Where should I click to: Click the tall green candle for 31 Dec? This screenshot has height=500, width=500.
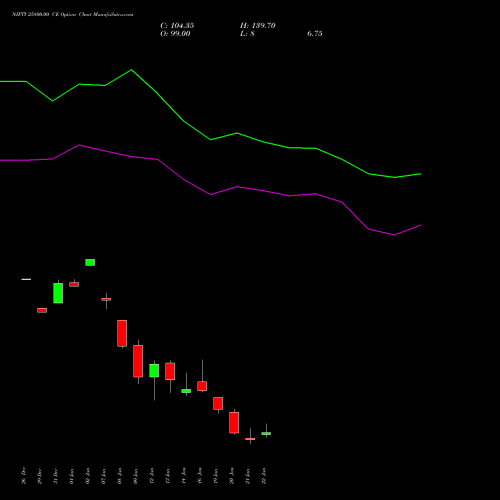coord(58,293)
